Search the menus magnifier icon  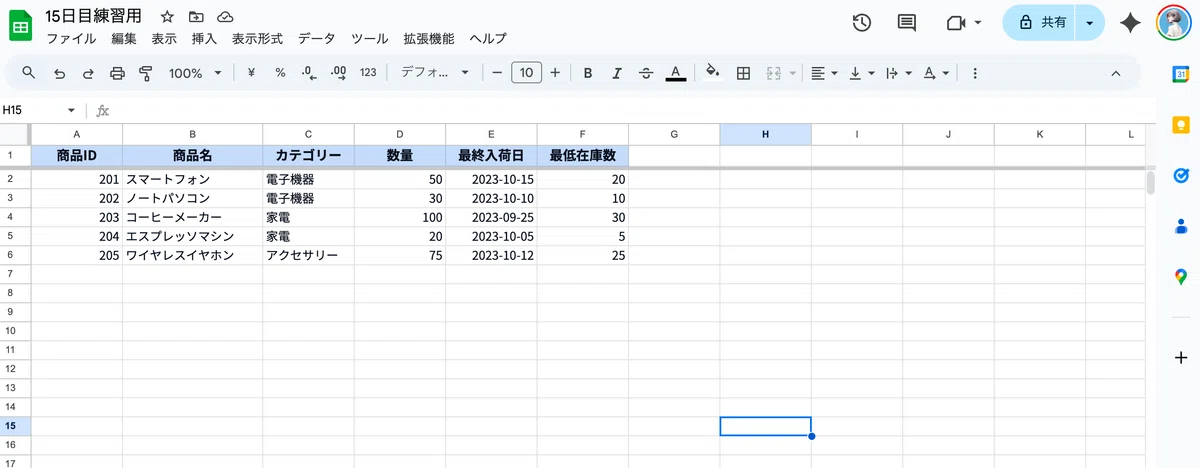coord(29,73)
